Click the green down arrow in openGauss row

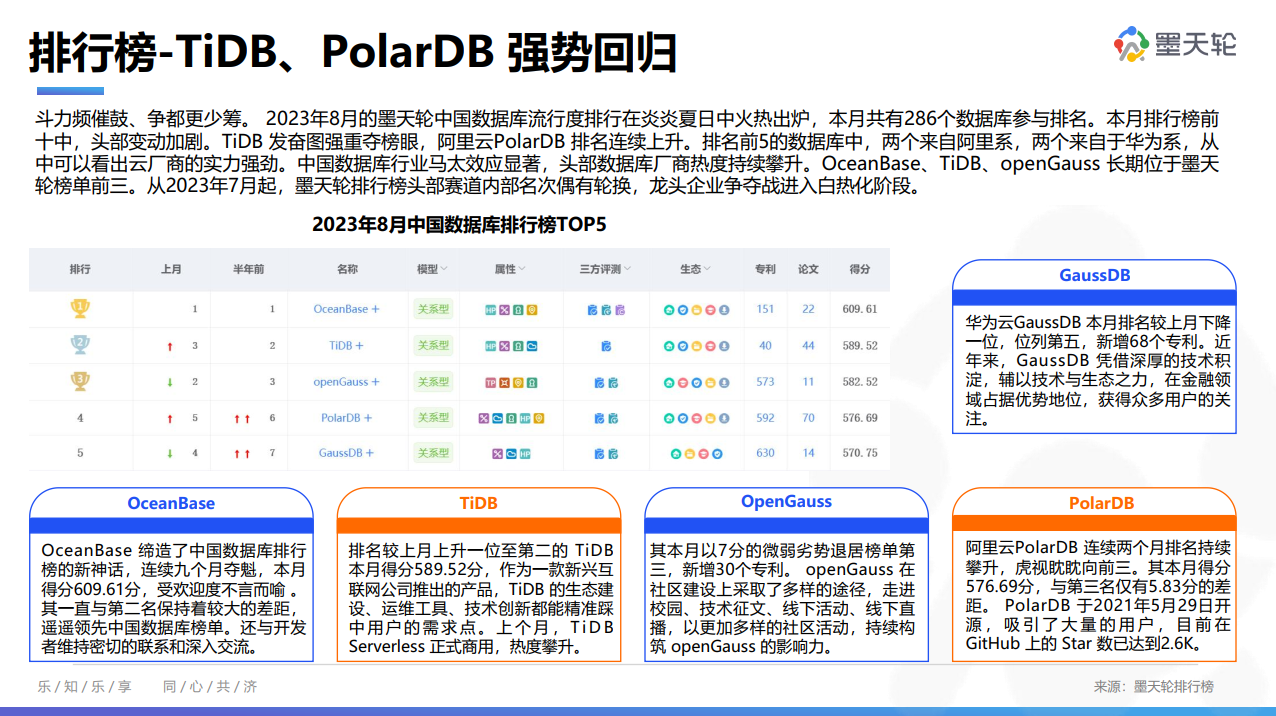tap(170, 382)
